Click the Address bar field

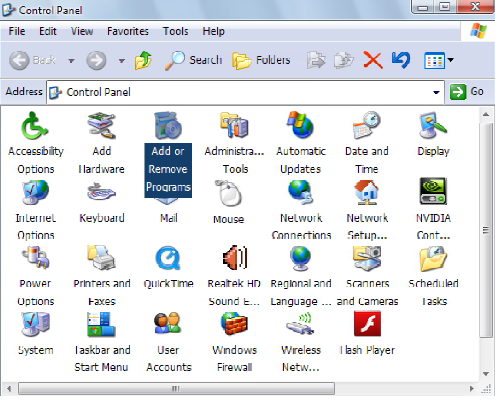tap(245, 92)
